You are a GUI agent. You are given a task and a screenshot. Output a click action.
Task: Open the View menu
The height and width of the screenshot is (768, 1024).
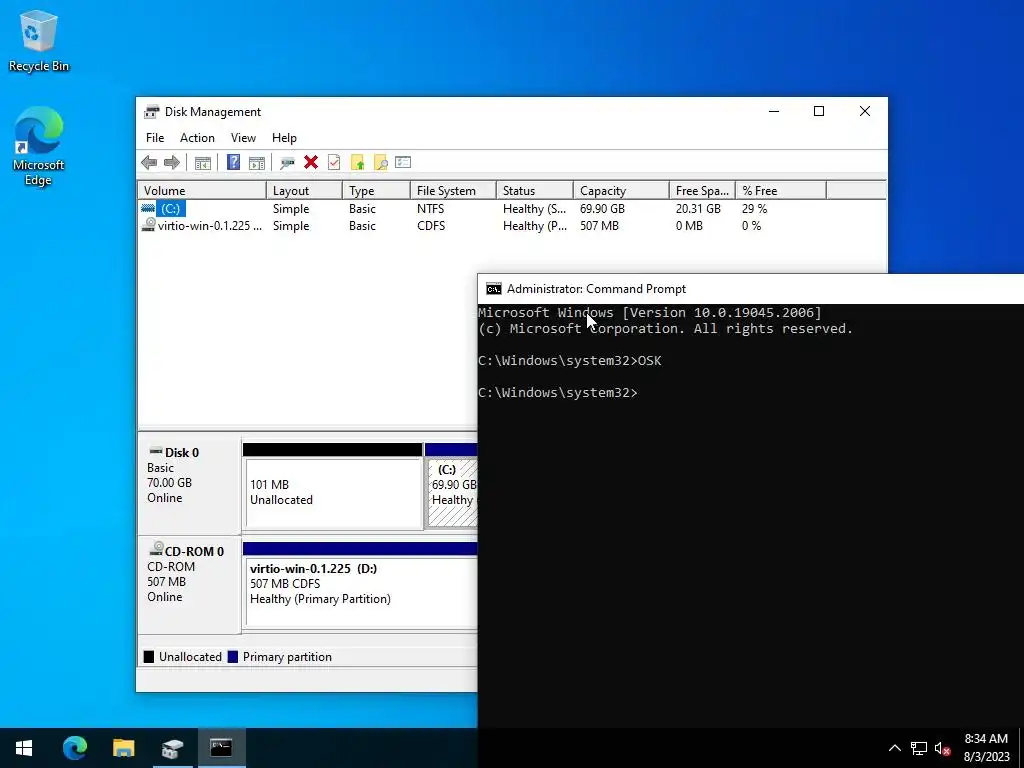[x=243, y=138]
